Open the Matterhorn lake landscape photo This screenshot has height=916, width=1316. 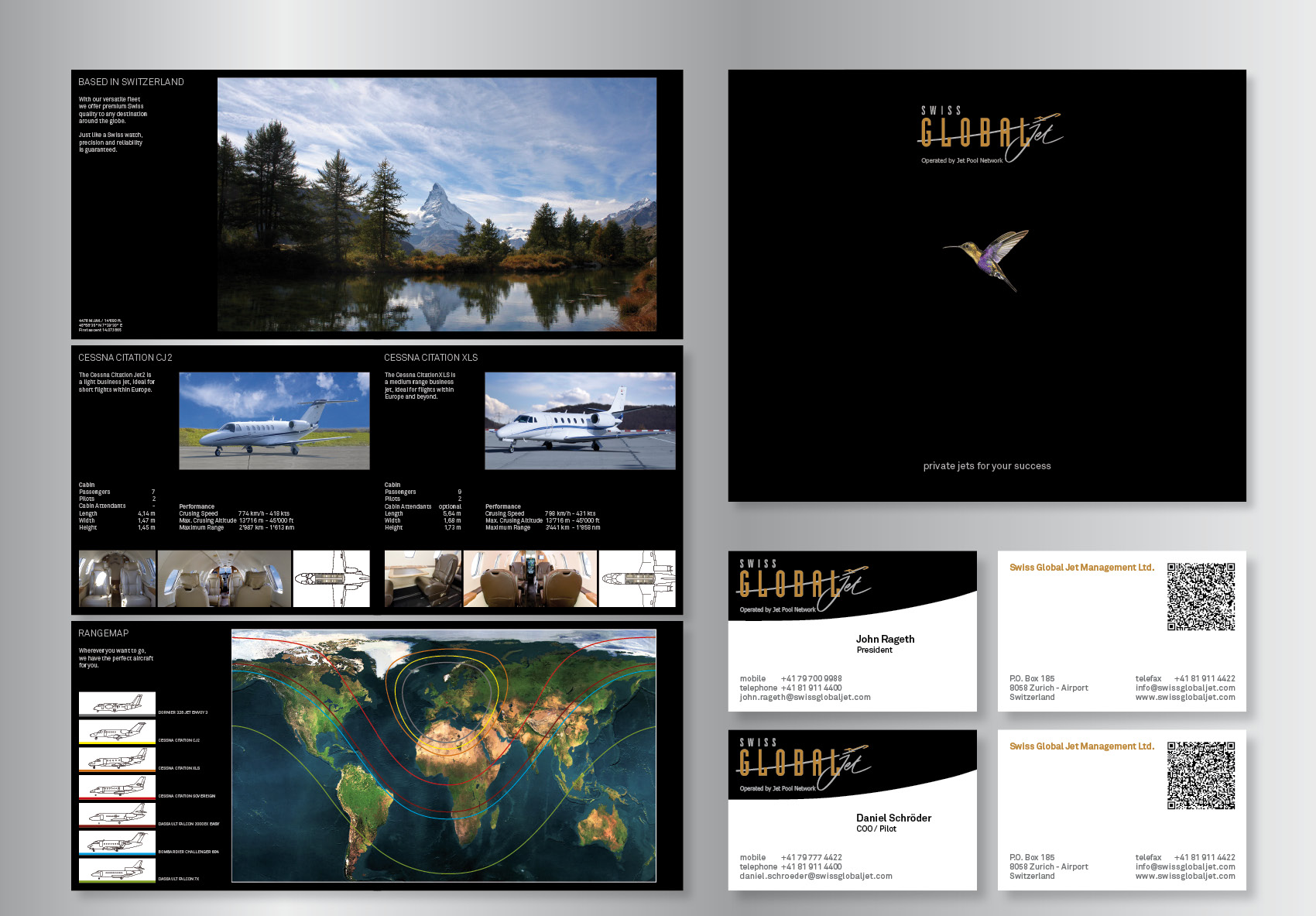tap(437, 204)
